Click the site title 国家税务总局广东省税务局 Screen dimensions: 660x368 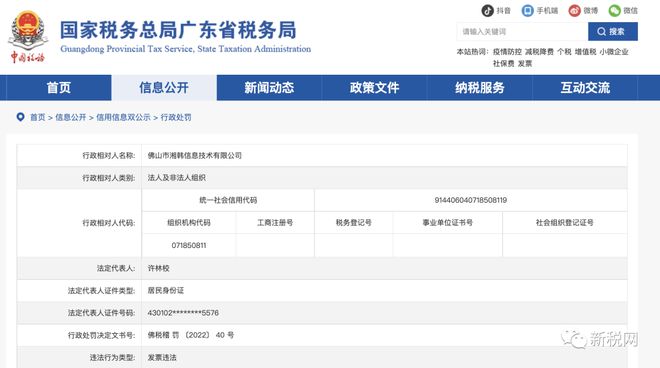178,30
